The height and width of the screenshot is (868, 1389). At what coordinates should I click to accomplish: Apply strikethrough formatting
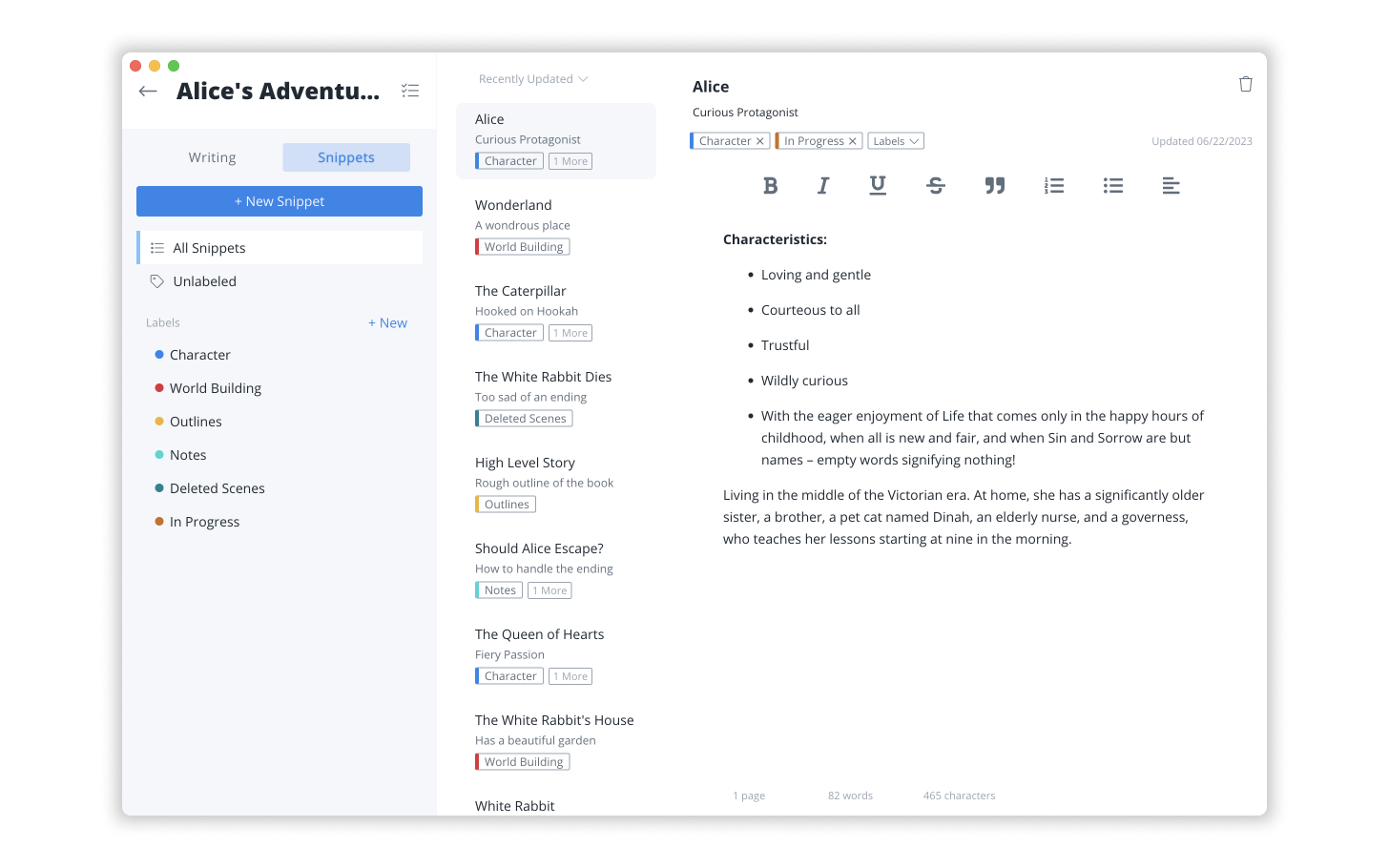pyautogui.click(x=936, y=186)
